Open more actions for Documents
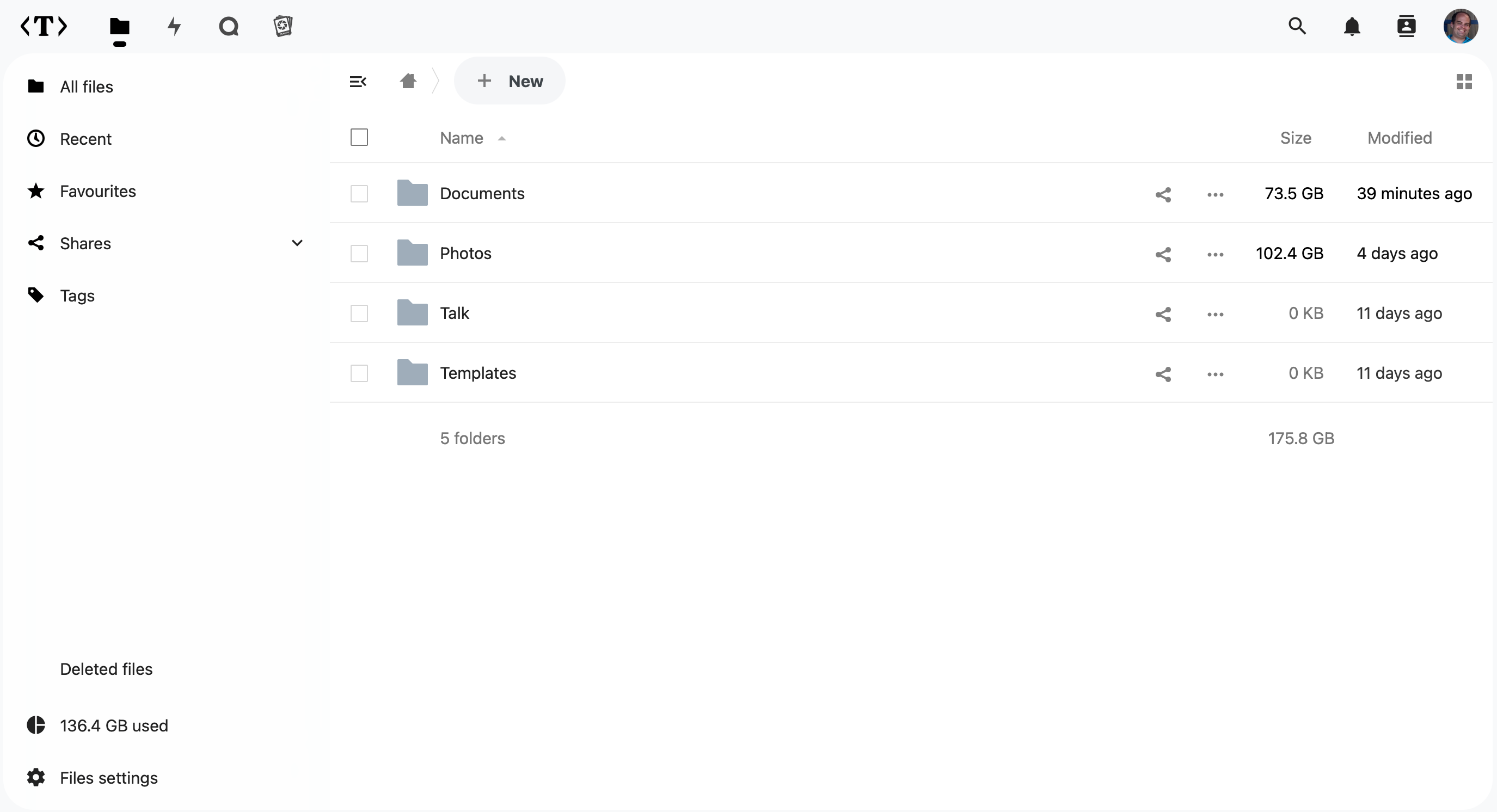Image resolution: width=1497 pixels, height=812 pixels. pyautogui.click(x=1215, y=195)
